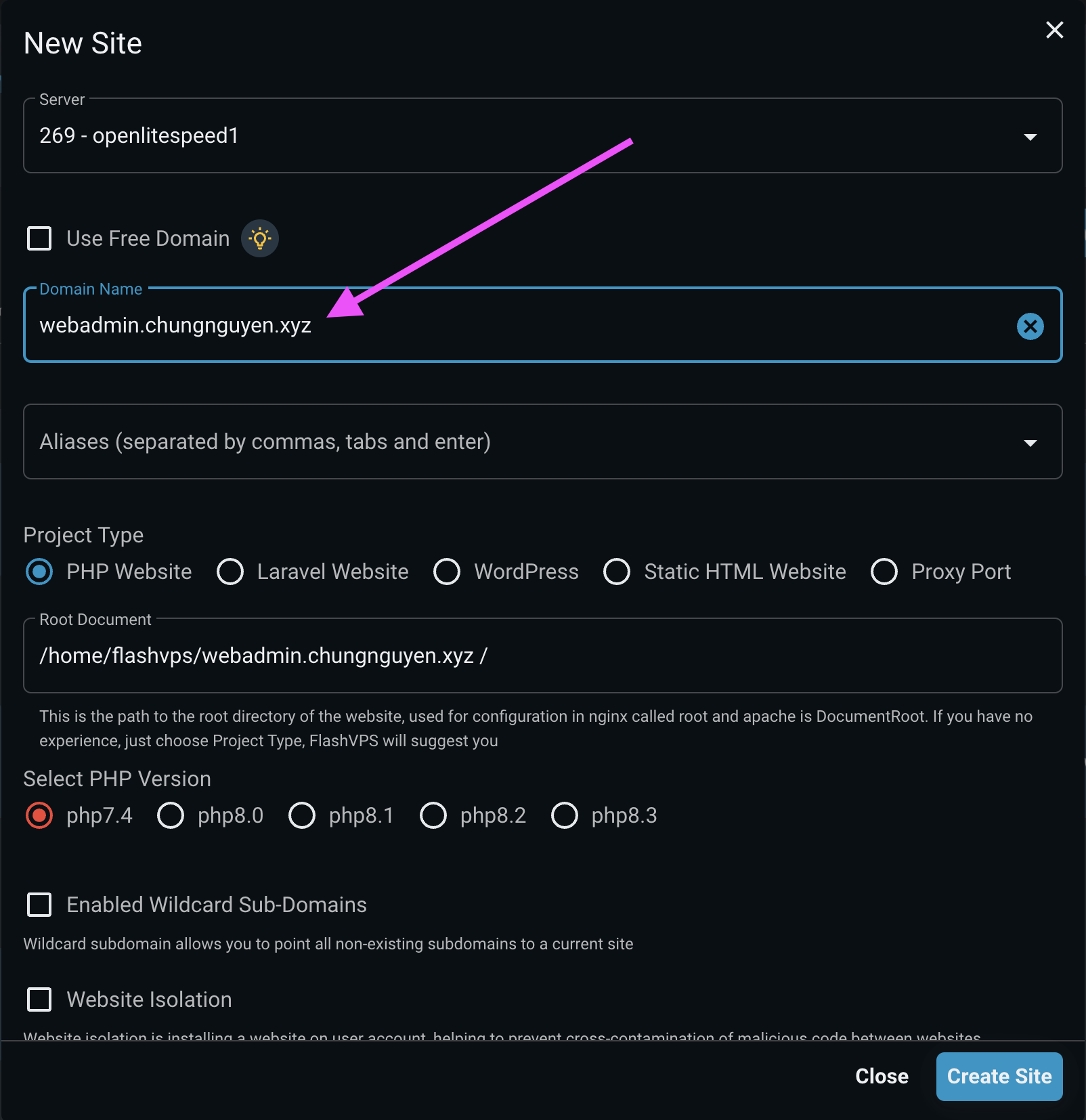Click into the Root Document field
This screenshot has height=1120, width=1086.
[x=542, y=655]
